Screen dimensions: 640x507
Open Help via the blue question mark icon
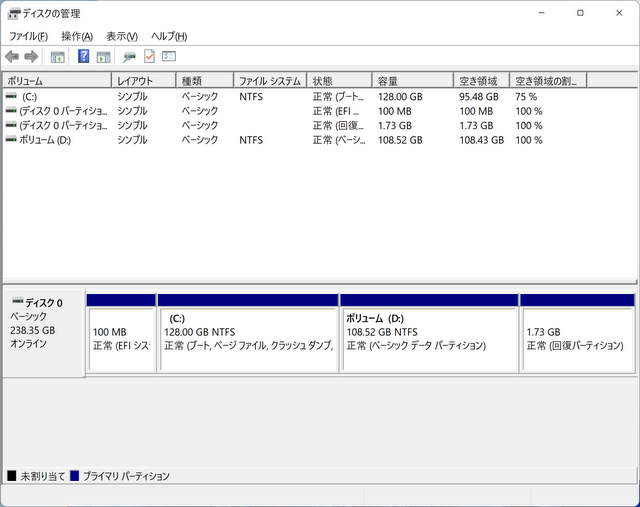tap(84, 57)
